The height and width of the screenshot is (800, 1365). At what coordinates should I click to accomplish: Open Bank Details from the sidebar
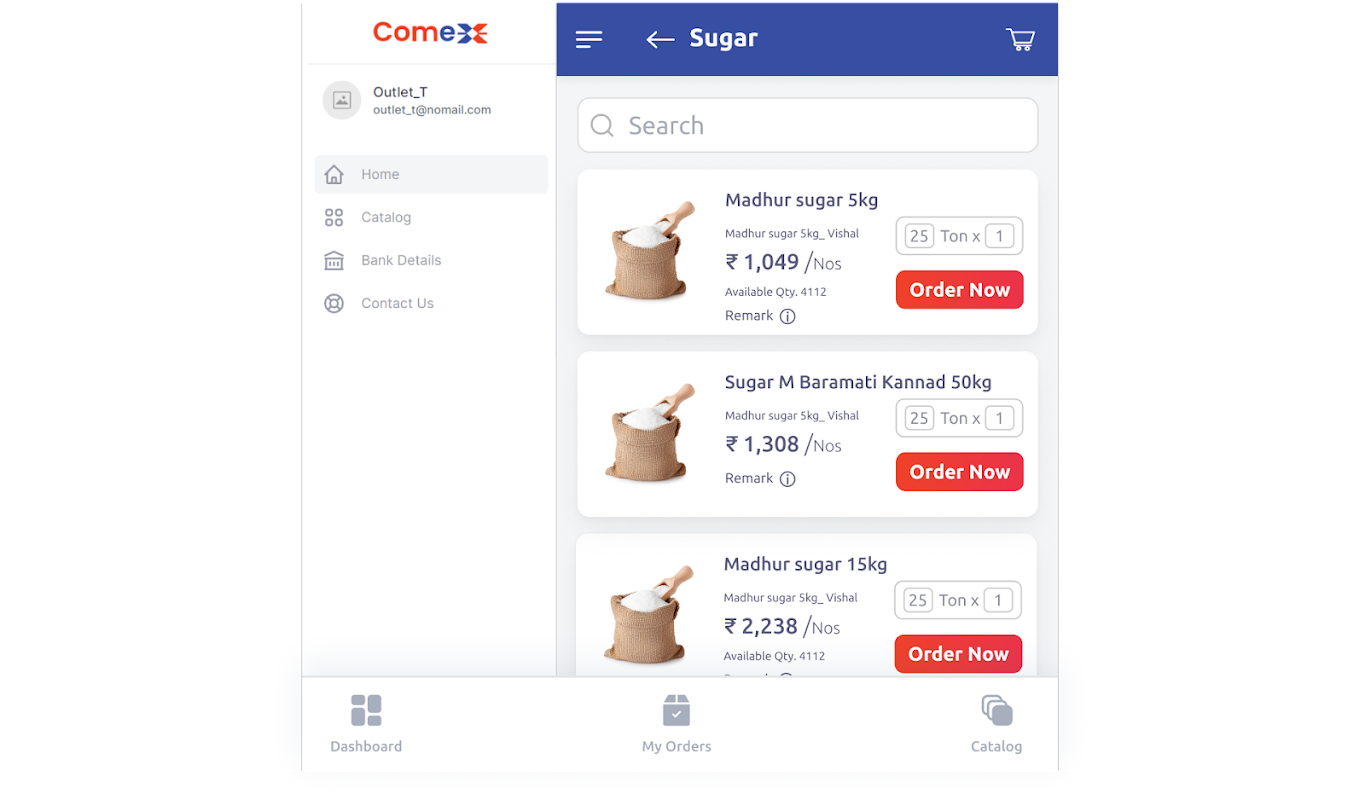coord(431,260)
